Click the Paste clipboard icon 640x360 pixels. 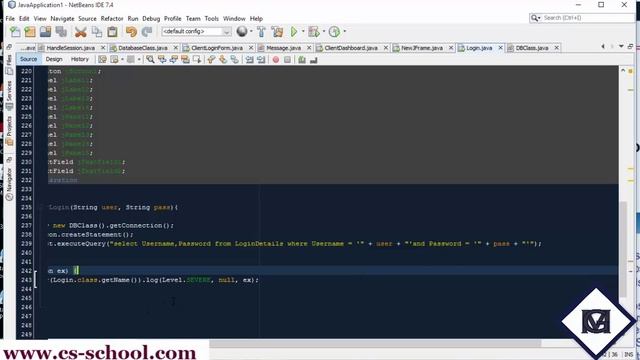click(x=112, y=31)
